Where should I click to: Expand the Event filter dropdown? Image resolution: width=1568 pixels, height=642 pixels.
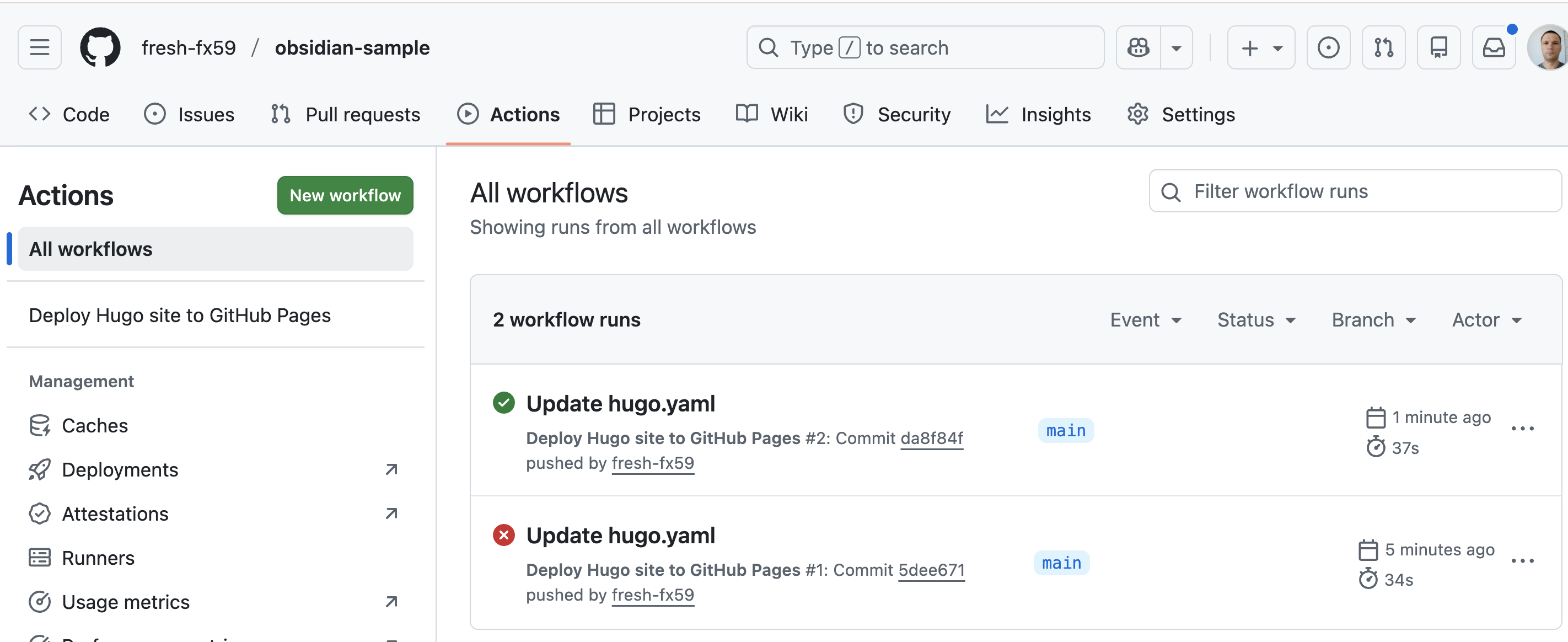[x=1146, y=320]
